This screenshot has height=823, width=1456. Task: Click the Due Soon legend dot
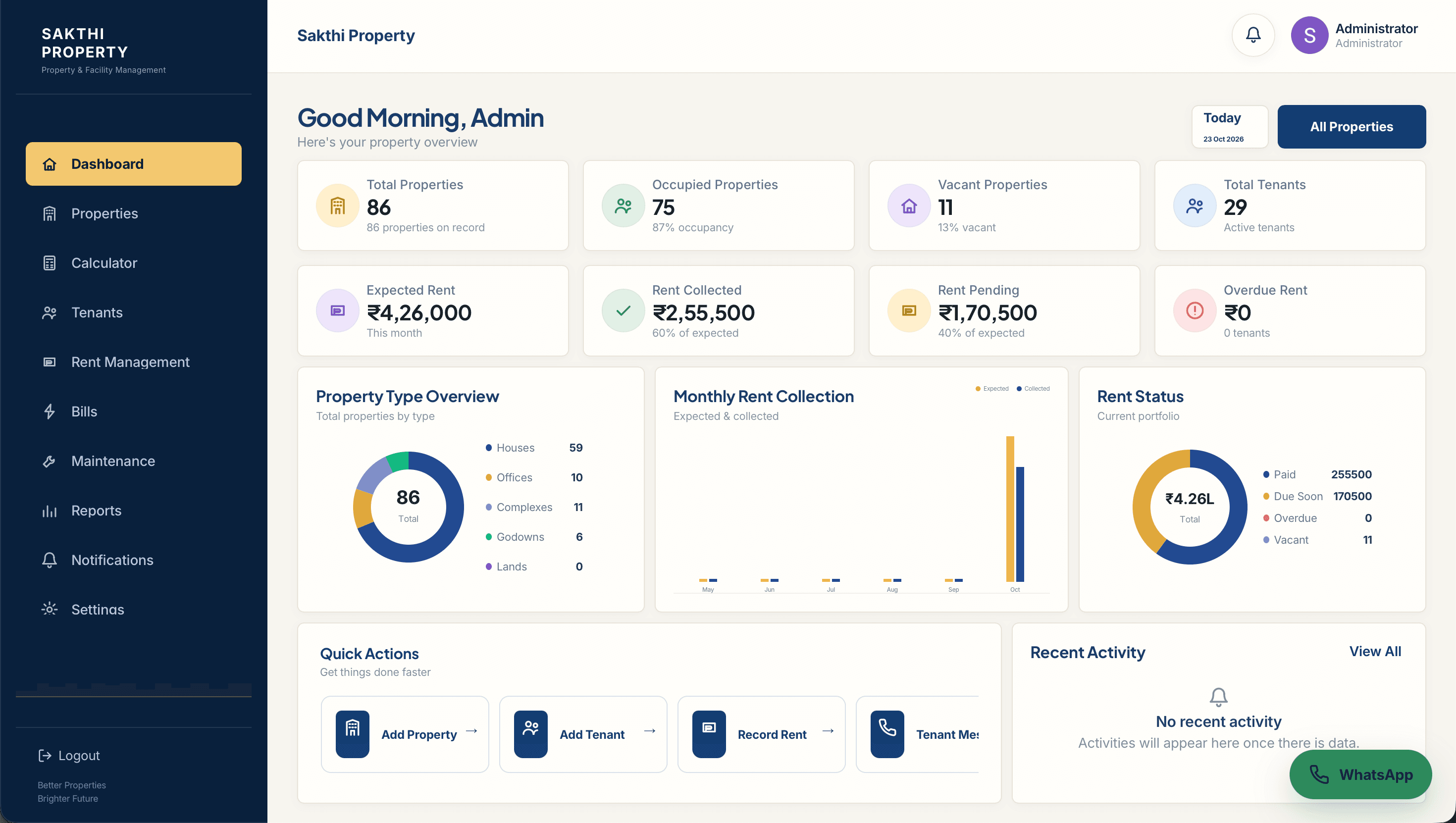pyautogui.click(x=1266, y=496)
